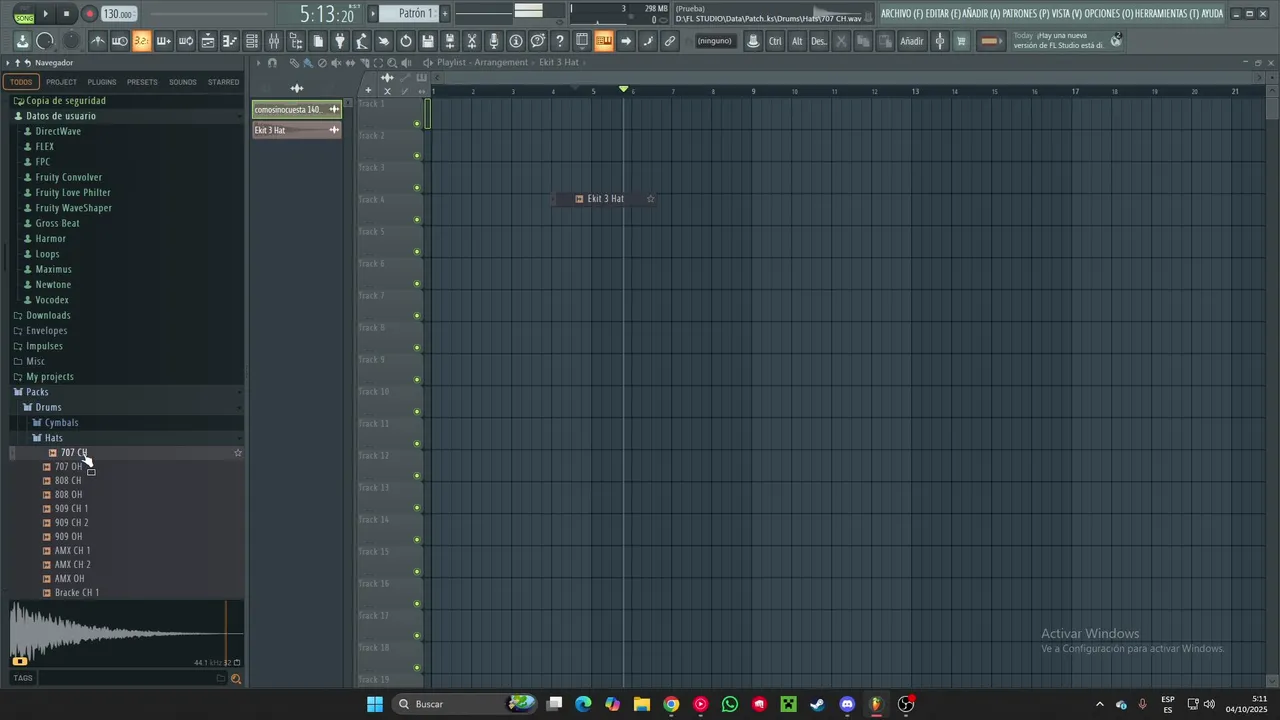Star the 707 CH sample as favorite
This screenshot has width=1280, height=720.
click(x=238, y=453)
